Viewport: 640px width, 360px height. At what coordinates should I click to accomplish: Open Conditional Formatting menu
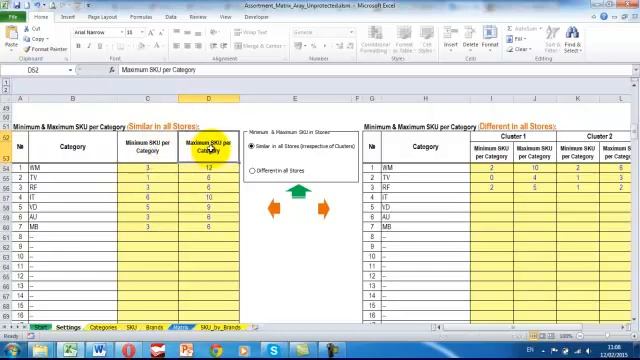coord(375,40)
